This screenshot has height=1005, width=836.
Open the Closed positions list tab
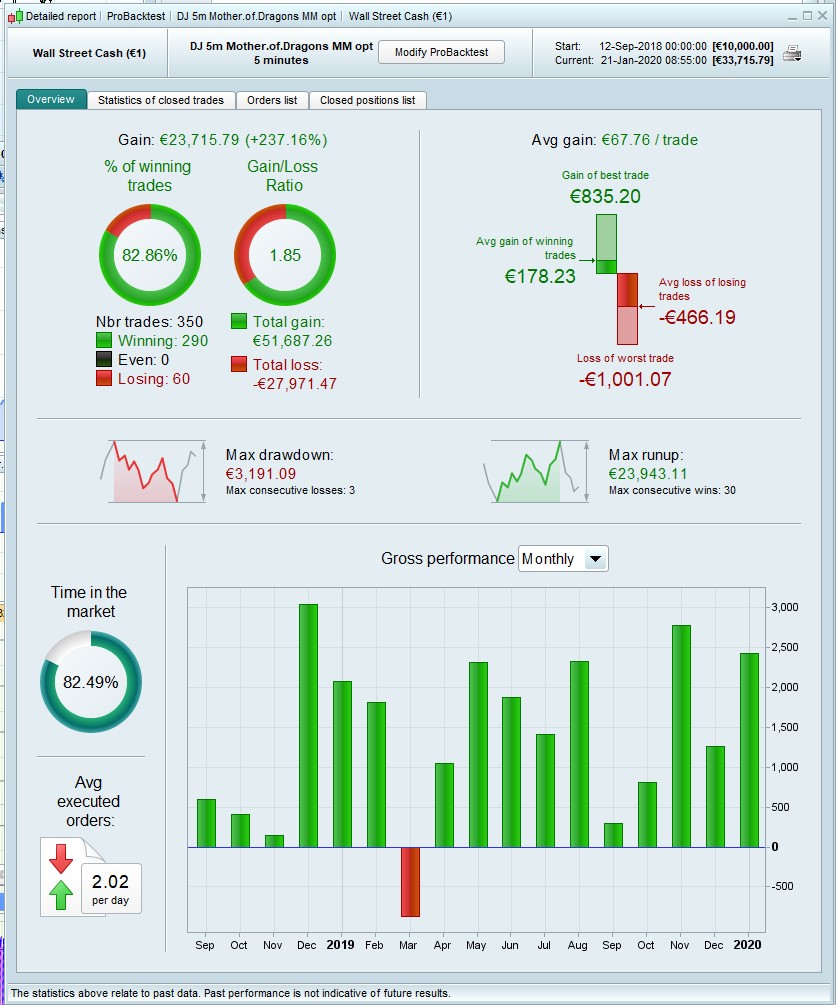[x=367, y=100]
